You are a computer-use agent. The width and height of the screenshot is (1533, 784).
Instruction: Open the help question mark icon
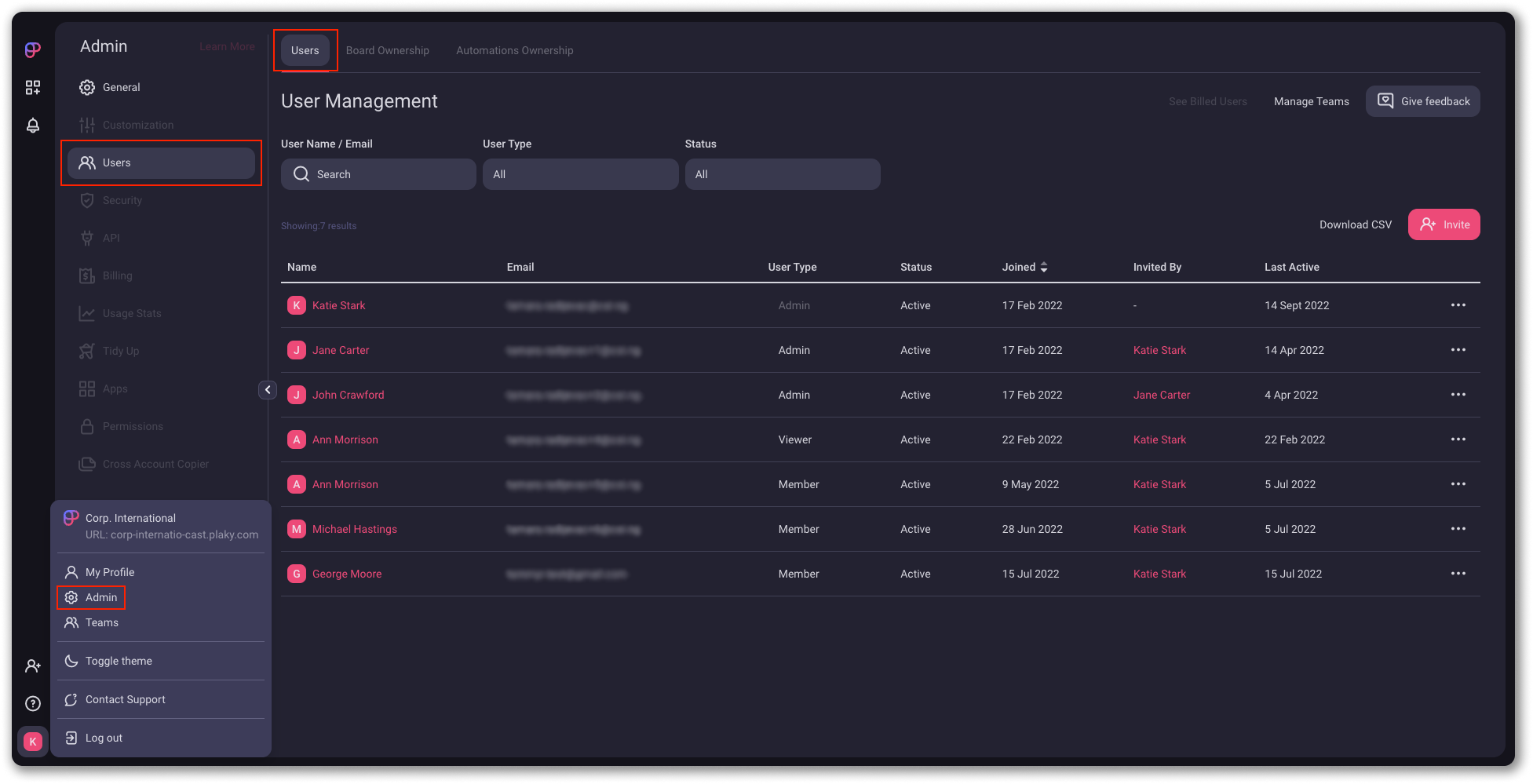[32, 703]
